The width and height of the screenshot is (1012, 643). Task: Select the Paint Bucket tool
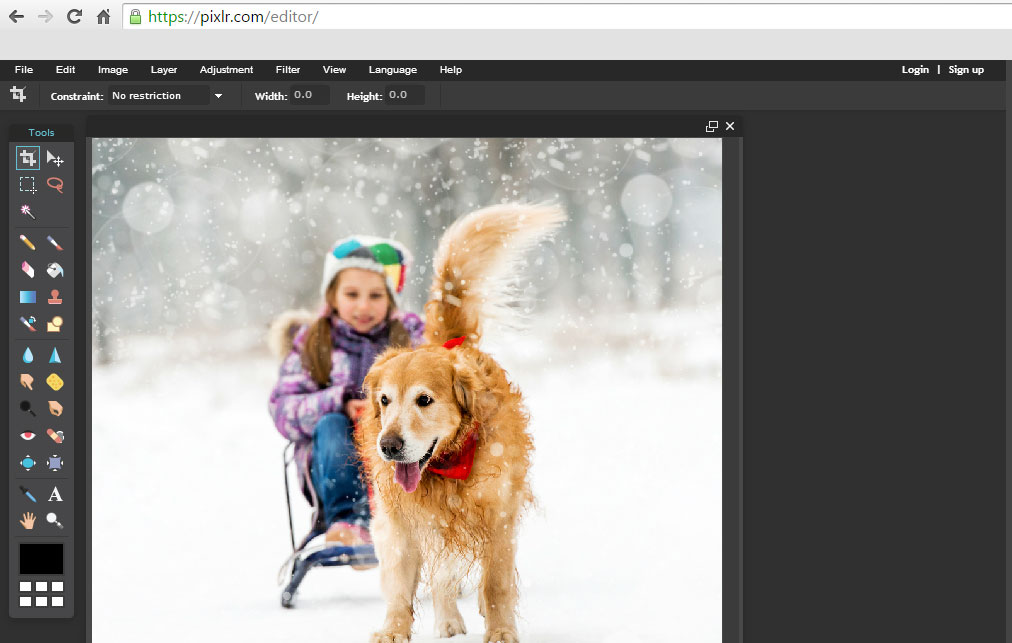[55, 269]
